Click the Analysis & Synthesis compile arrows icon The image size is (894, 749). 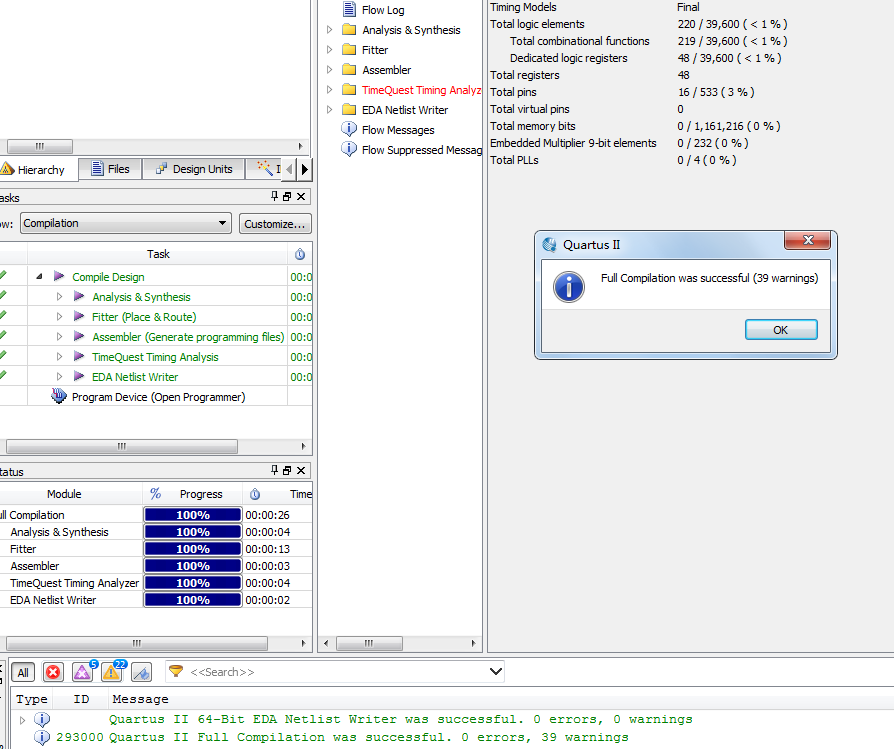click(79, 296)
